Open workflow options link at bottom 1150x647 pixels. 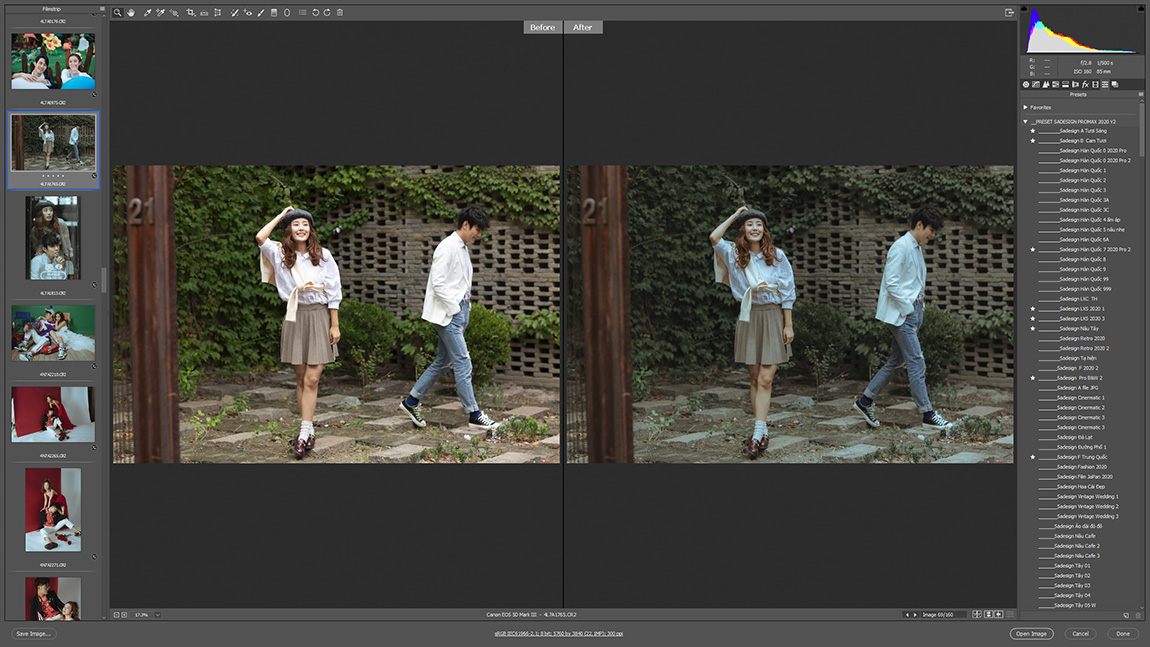pos(558,634)
